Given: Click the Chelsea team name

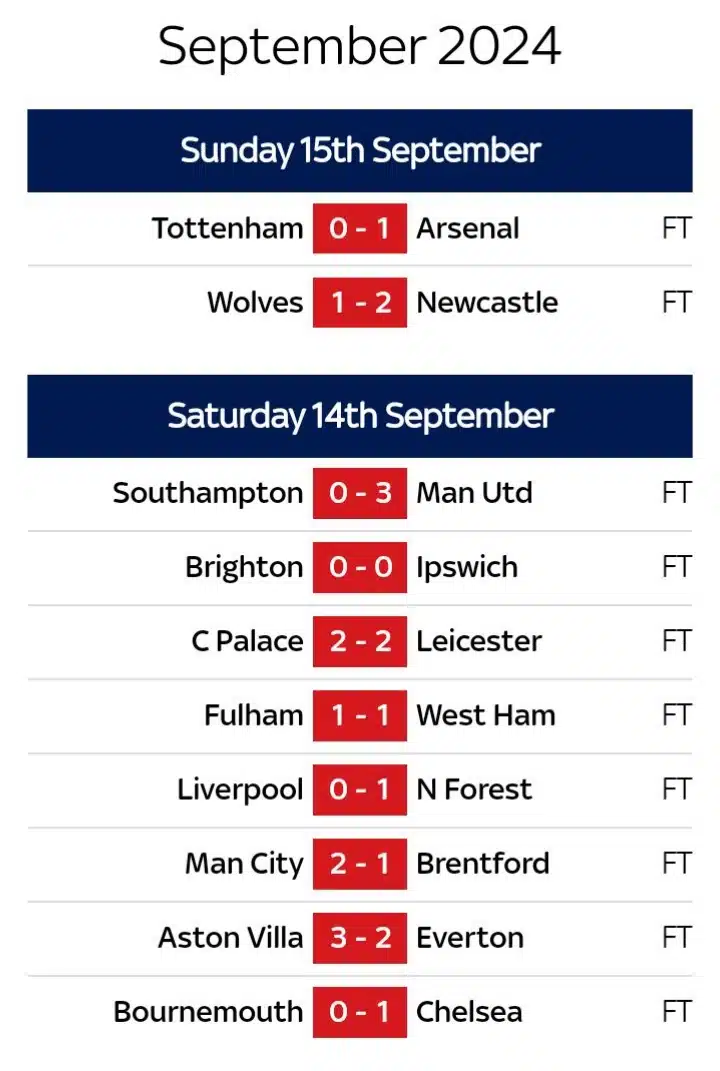Looking at the screenshot, I should 469,1011.
